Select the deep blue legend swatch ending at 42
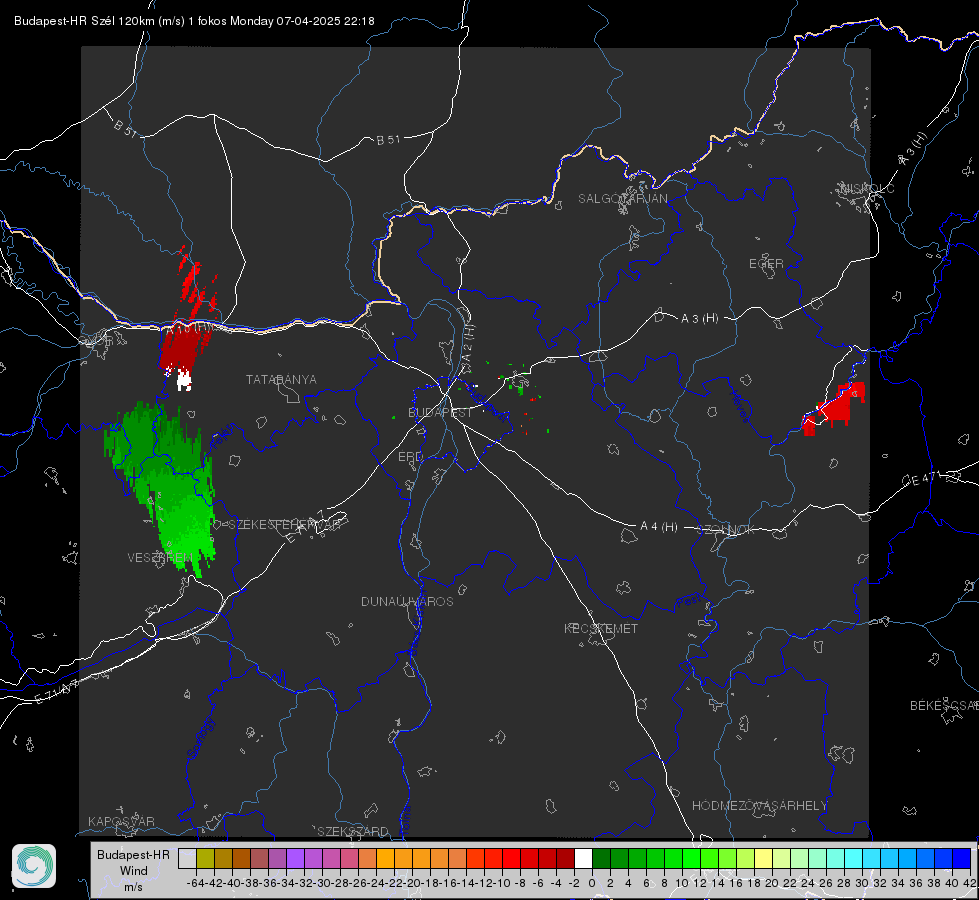The width and height of the screenshot is (979, 900). click(x=962, y=858)
